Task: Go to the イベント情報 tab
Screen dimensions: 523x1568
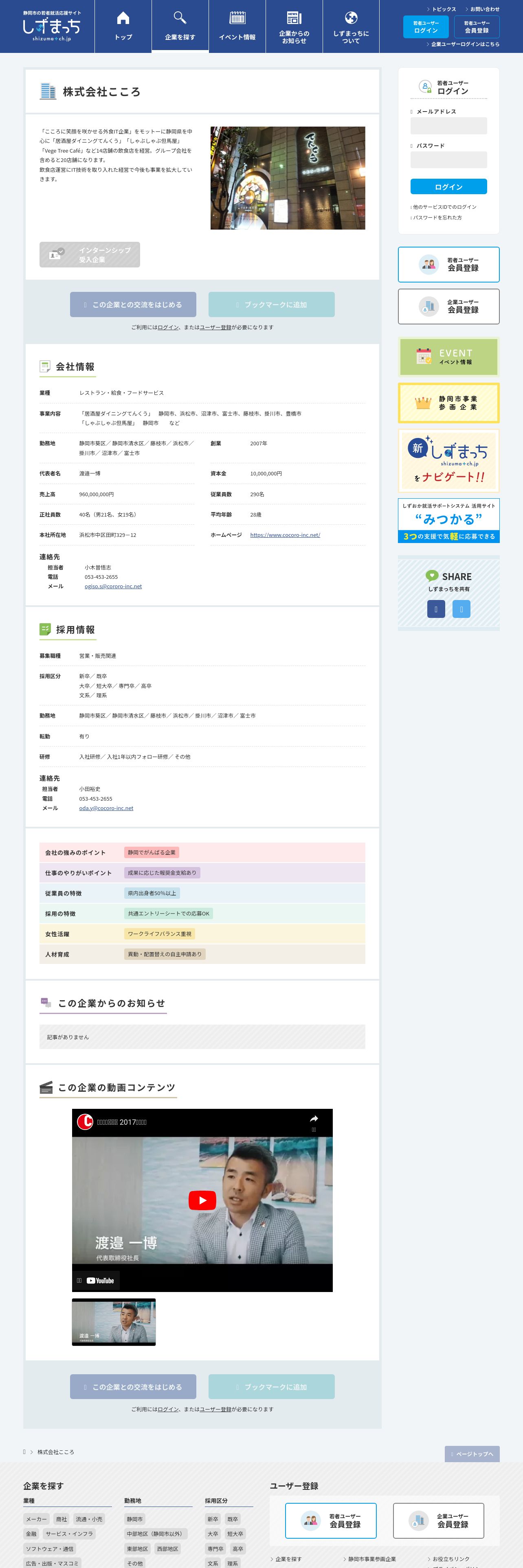Action: 237,26
